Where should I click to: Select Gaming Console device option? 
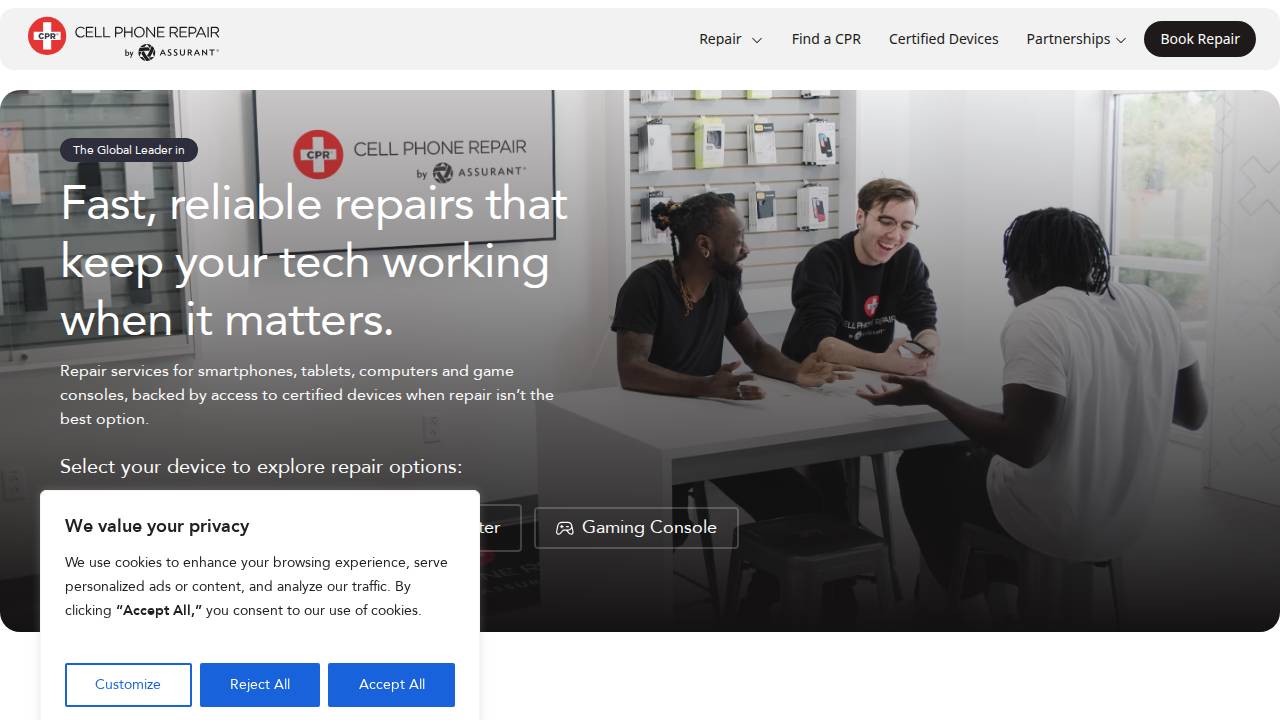(636, 528)
